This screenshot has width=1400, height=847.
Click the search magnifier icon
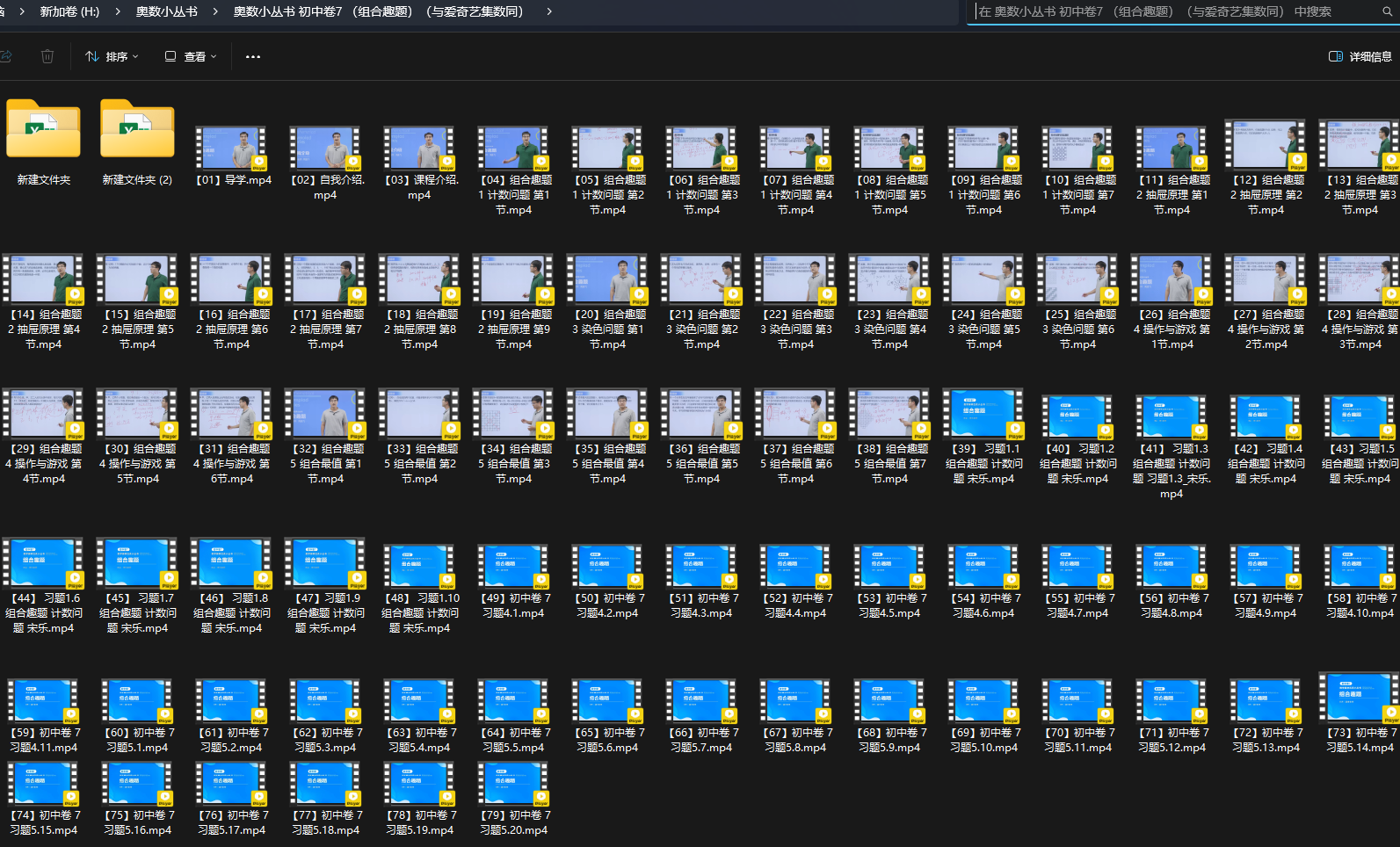pos(1388,11)
